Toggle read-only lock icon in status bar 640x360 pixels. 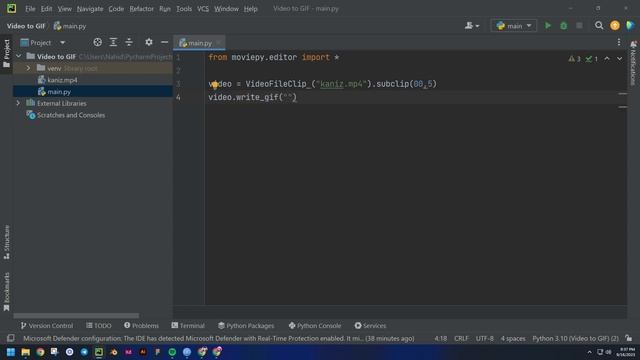pos(629,338)
